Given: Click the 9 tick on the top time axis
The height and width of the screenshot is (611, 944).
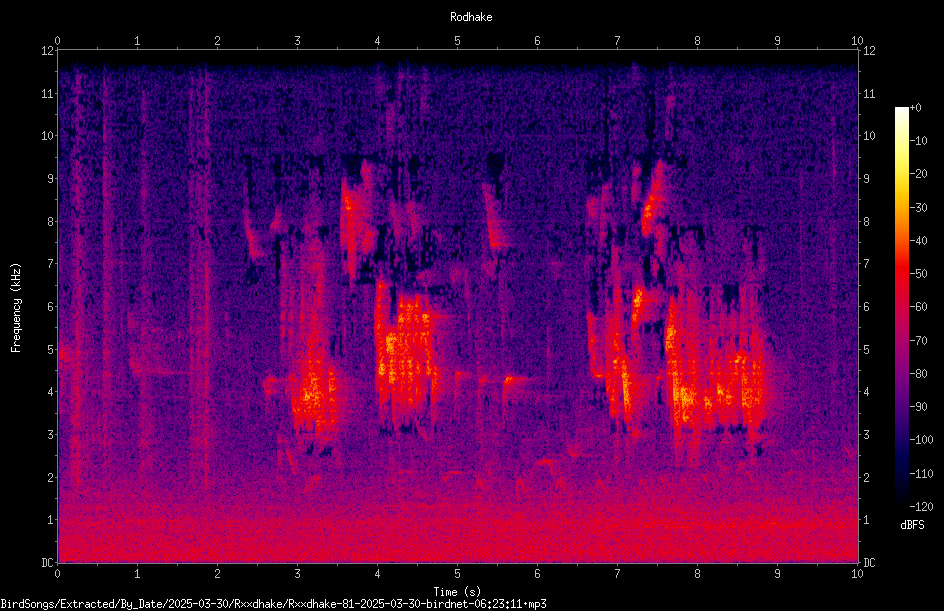Looking at the screenshot, I should (777, 41).
